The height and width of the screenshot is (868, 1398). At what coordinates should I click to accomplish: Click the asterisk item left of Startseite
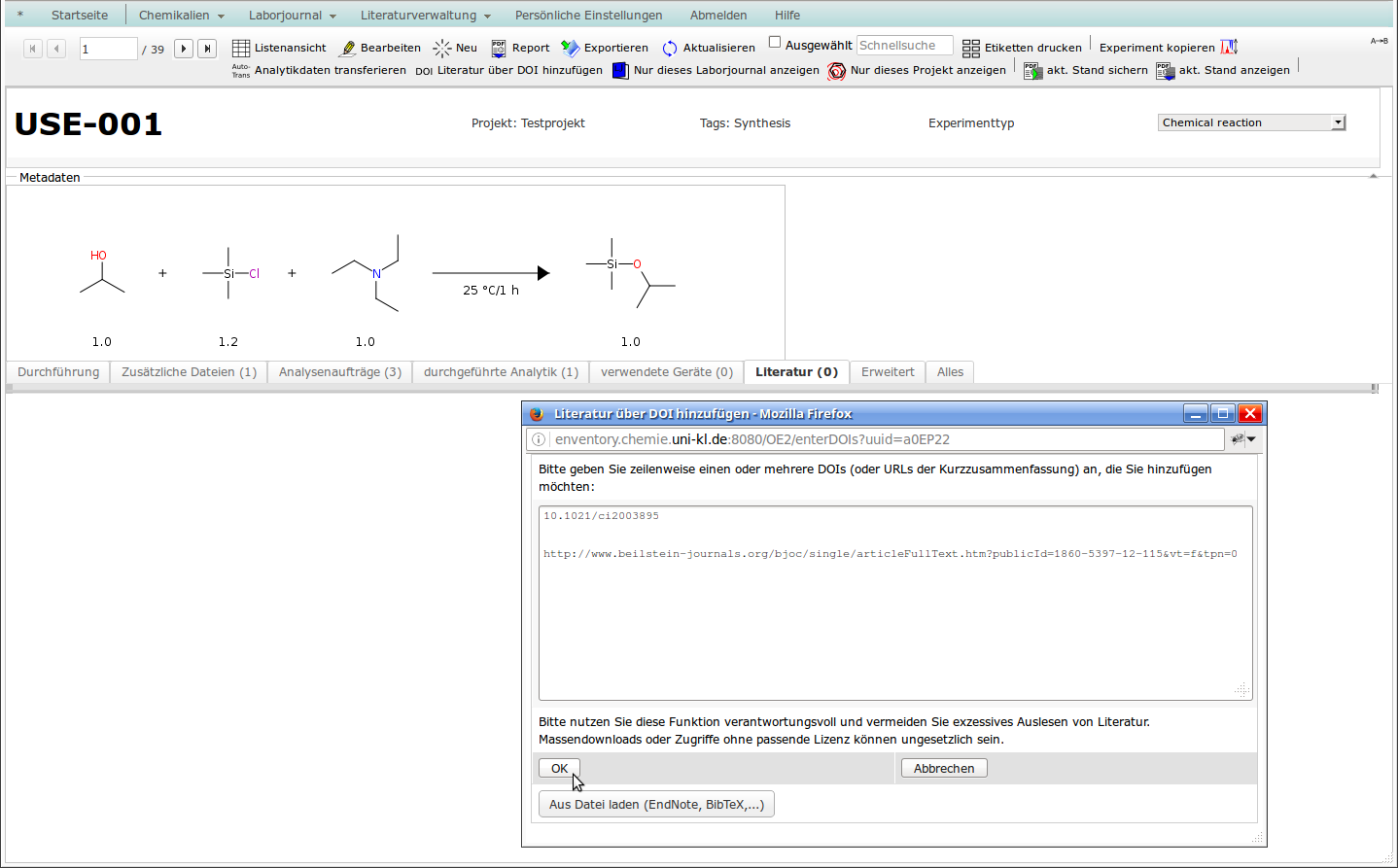19,16
